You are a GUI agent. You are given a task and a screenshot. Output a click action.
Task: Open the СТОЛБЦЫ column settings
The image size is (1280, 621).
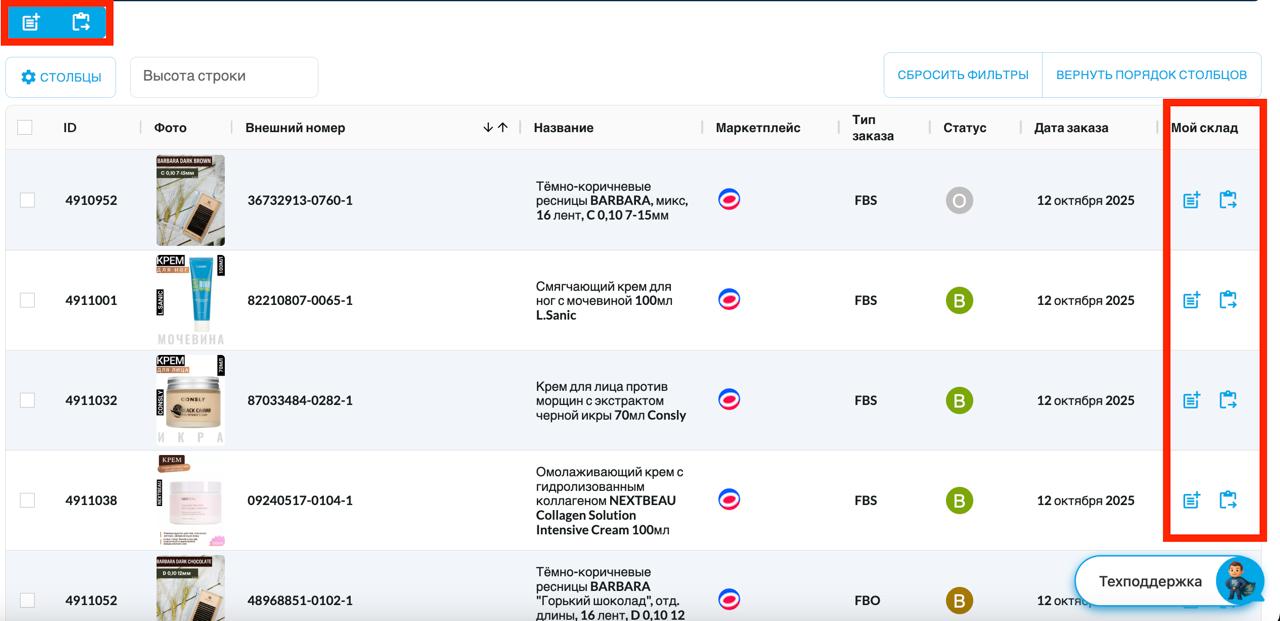pos(61,77)
